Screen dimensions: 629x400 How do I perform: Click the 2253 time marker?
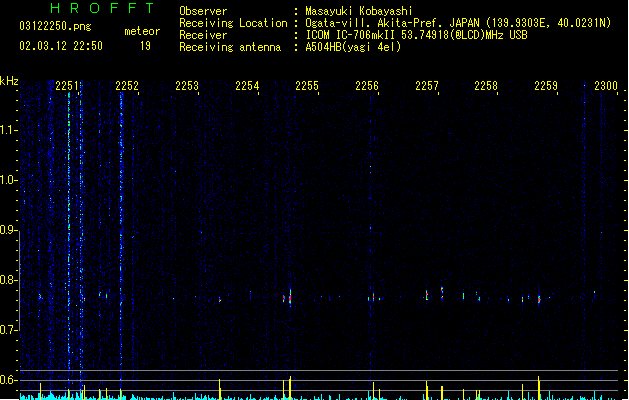(187, 86)
